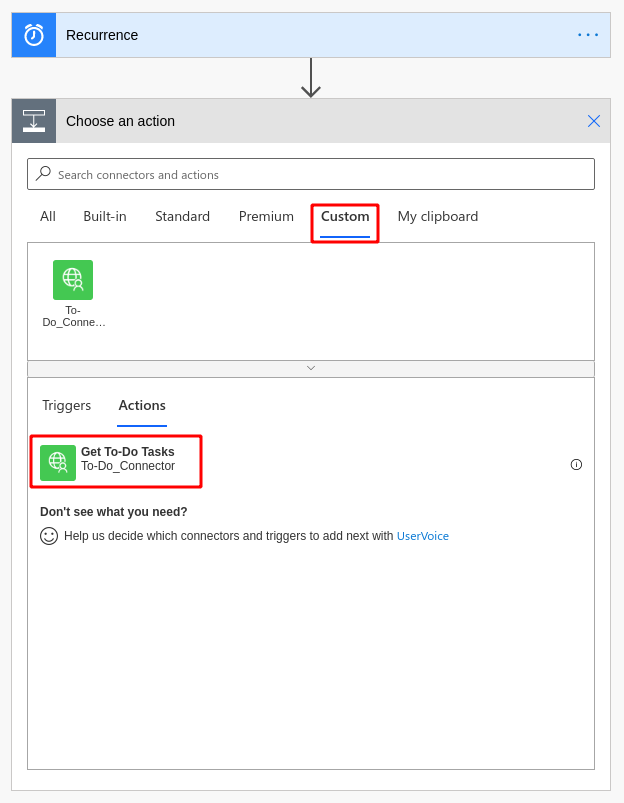
Task: Collapse the connectors list chevron
Action: pos(311,368)
